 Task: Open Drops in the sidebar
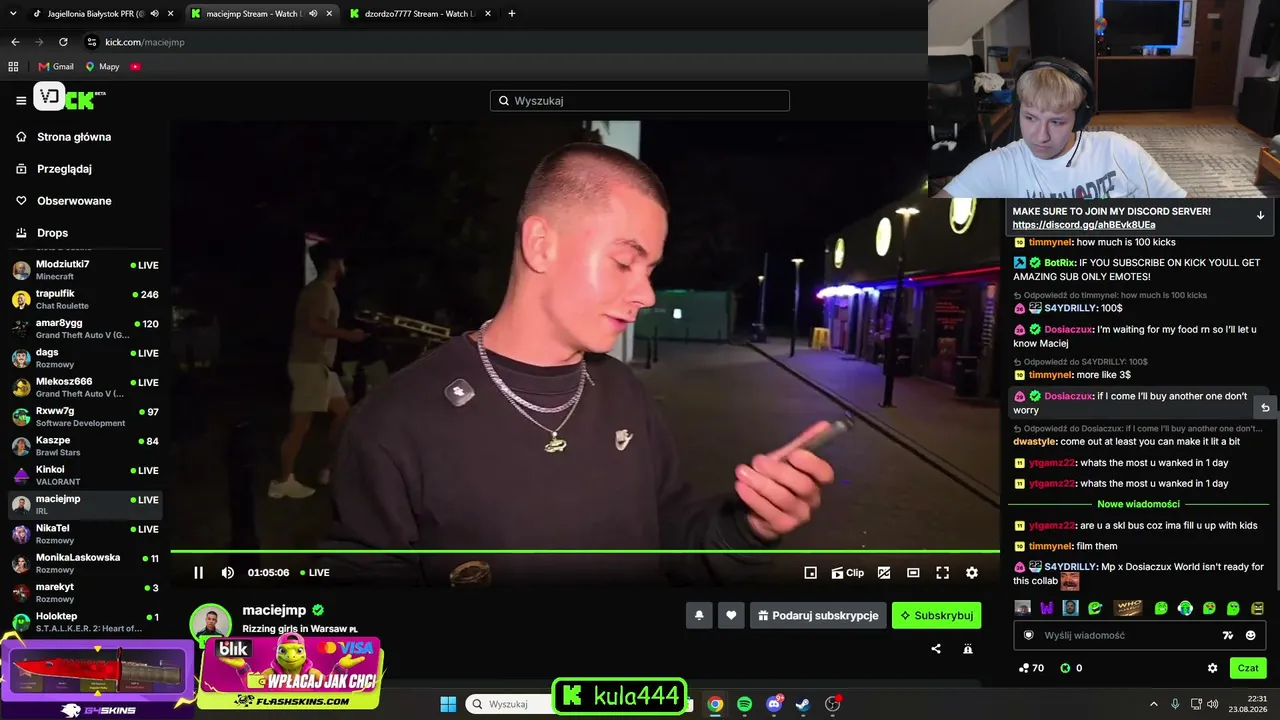(x=52, y=233)
